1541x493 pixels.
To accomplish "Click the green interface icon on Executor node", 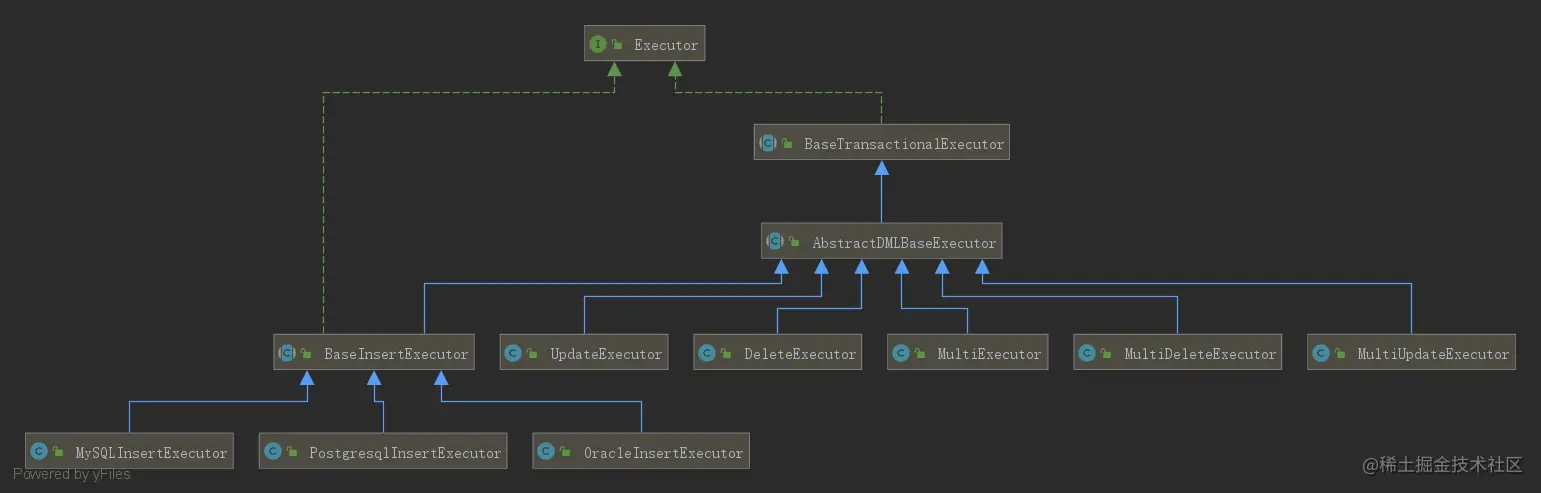I will pos(598,44).
